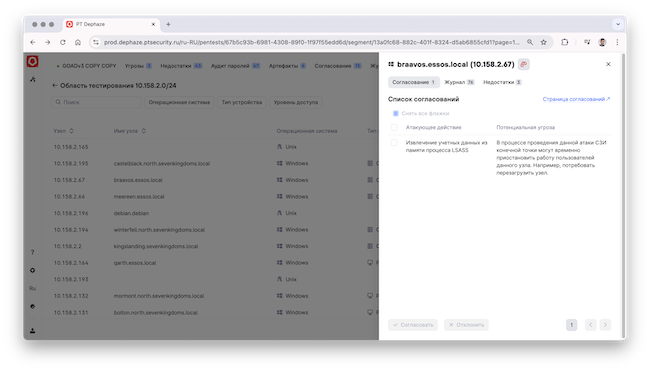Click the GOADv3 COPY COPY project name

pos(89,66)
